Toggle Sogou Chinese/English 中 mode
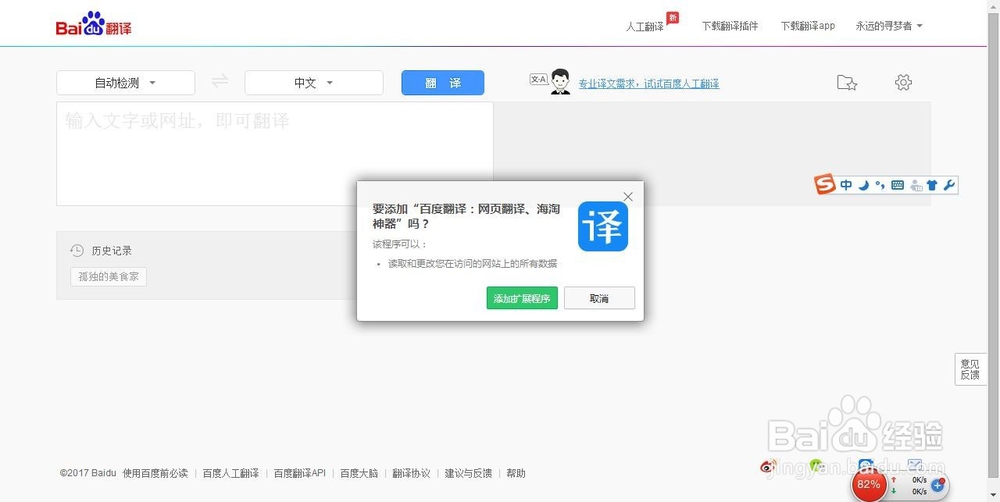 point(846,186)
